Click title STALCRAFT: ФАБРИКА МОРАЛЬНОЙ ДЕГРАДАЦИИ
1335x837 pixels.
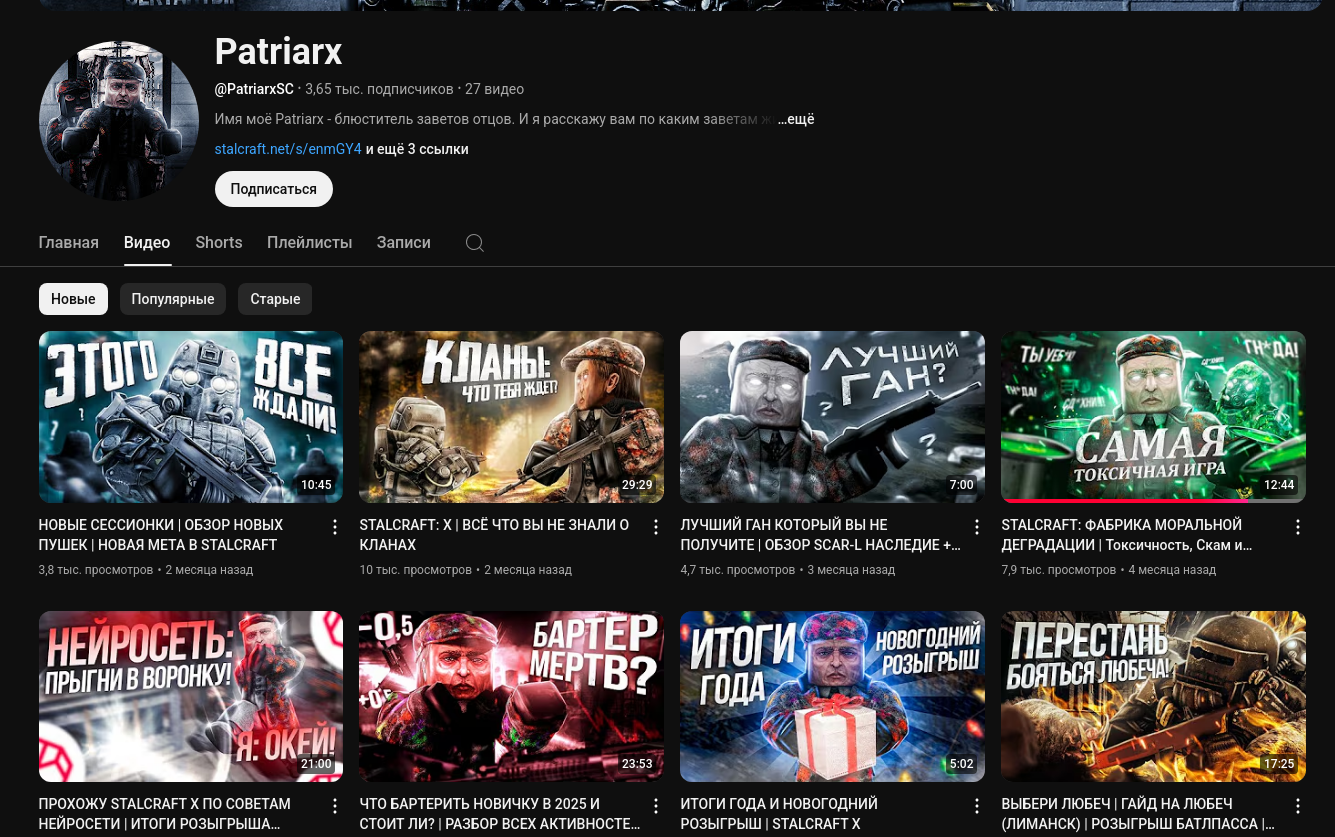coord(1127,535)
